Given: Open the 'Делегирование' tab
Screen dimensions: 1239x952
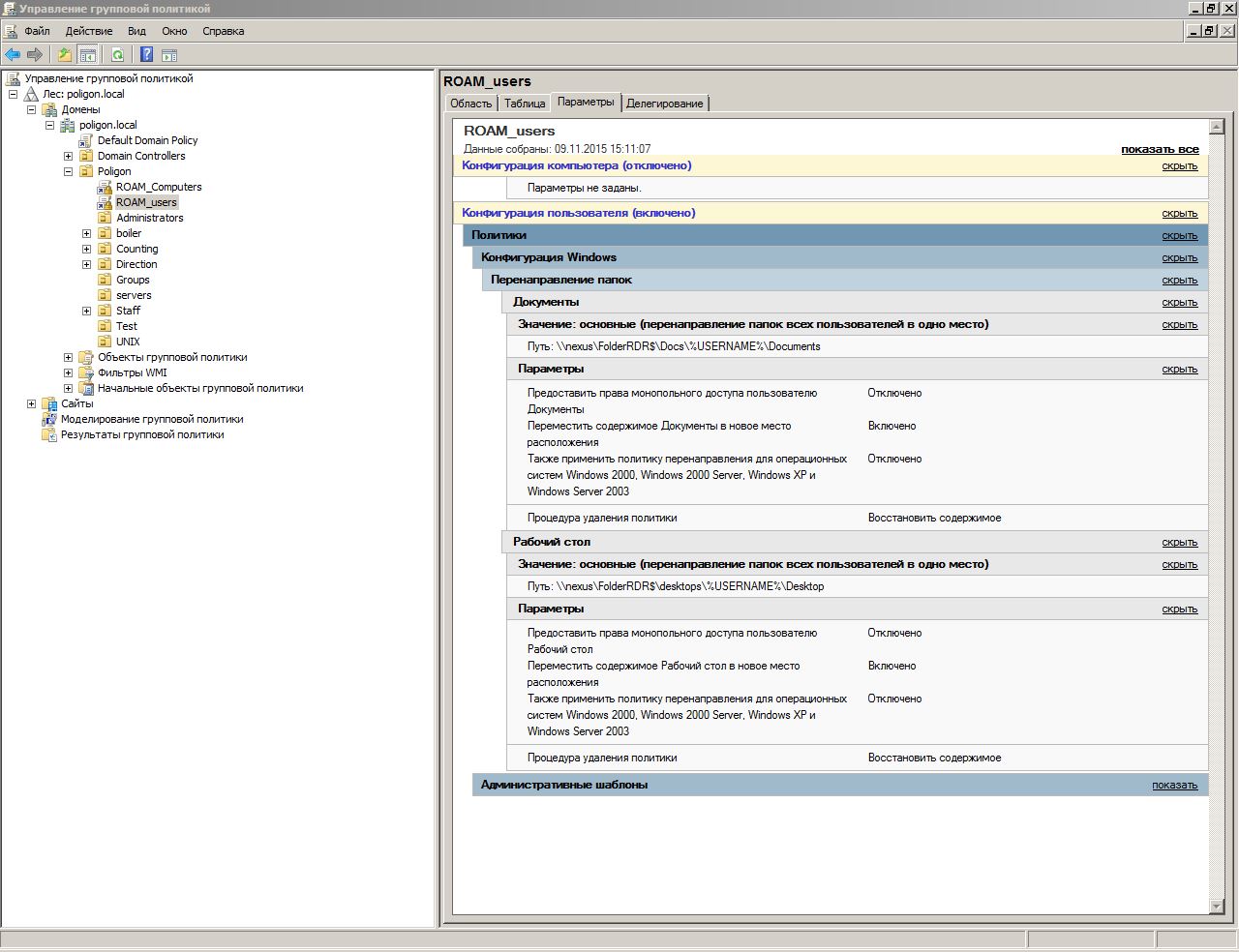Looking at the screenshot, I should (665, 104).
